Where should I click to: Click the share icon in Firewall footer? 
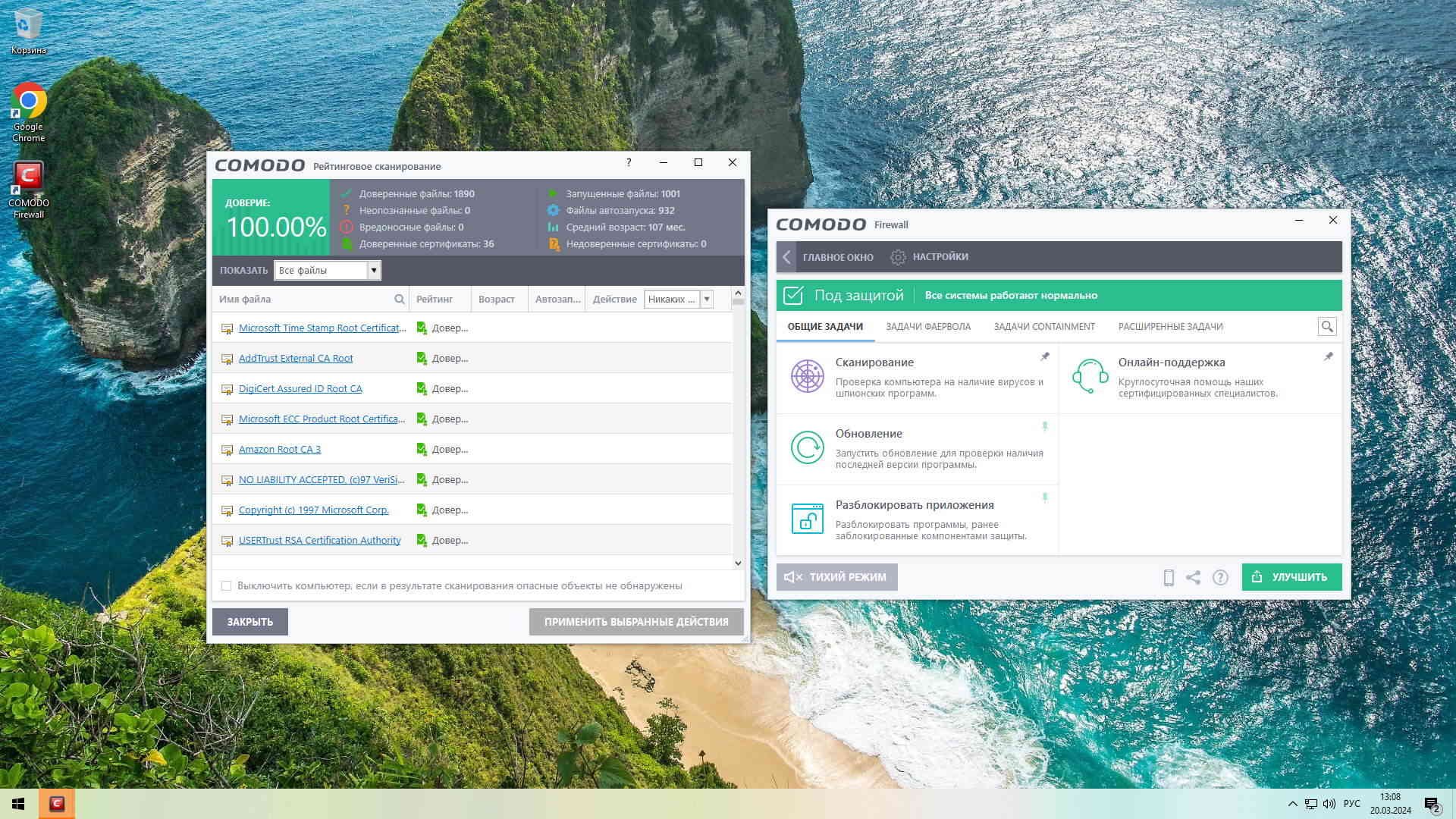click(x=1194, y=578)
